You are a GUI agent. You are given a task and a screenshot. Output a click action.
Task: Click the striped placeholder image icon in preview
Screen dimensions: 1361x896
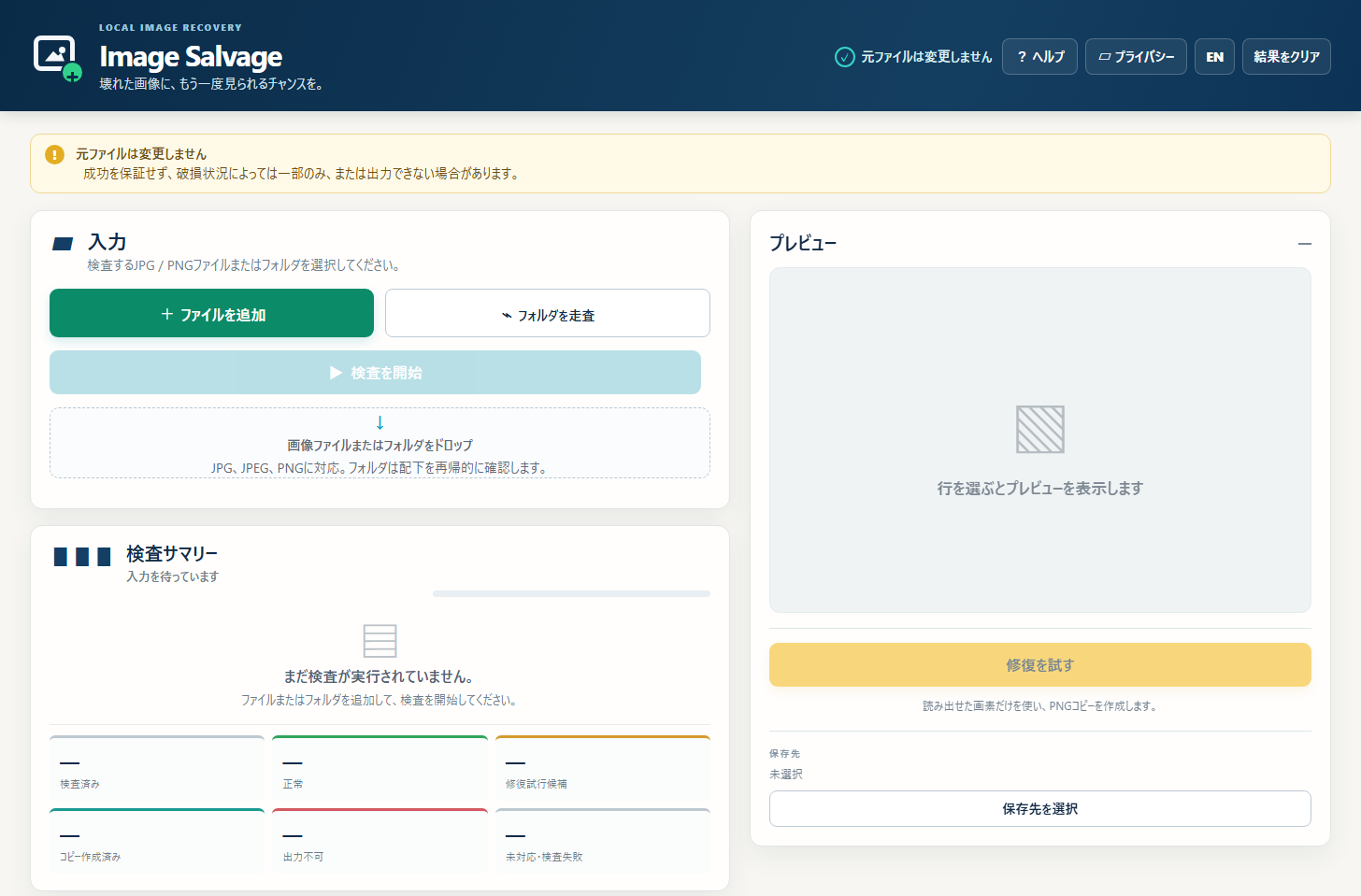1040,430
